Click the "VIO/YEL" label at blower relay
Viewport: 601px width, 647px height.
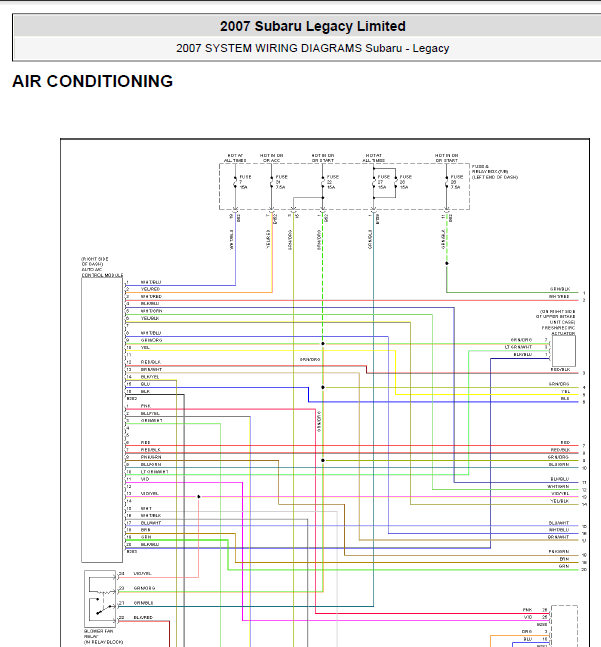pos(142,574)
